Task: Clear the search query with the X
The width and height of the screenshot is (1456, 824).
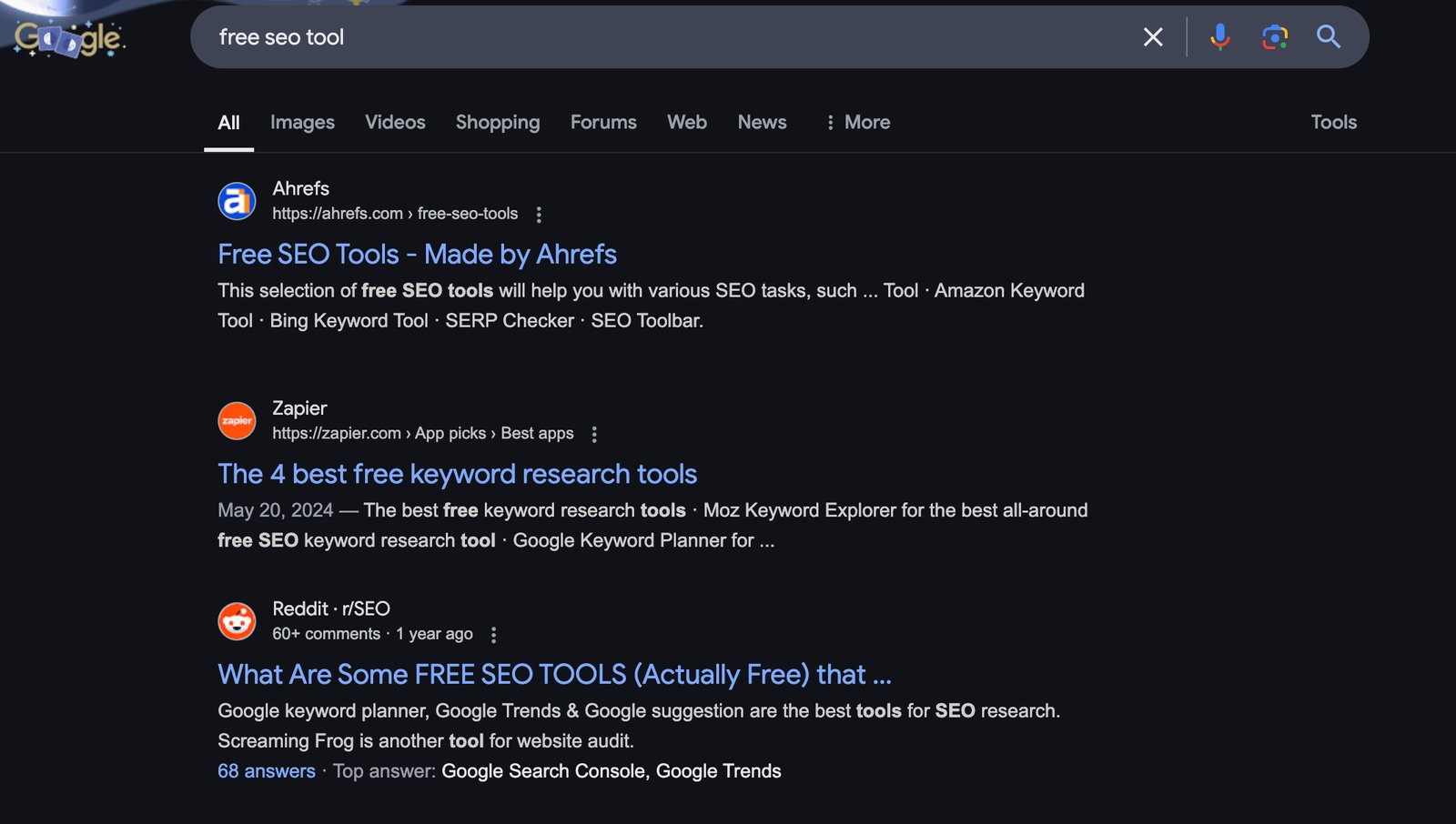Action: coord(1153,37)
